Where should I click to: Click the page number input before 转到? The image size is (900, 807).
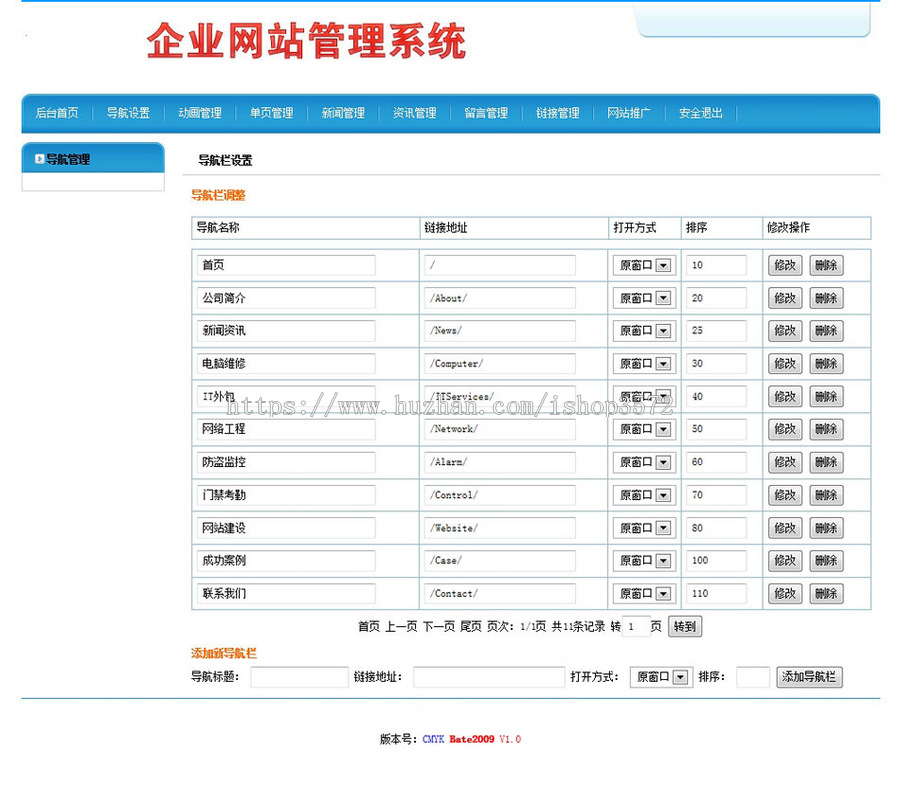point(636,627)
